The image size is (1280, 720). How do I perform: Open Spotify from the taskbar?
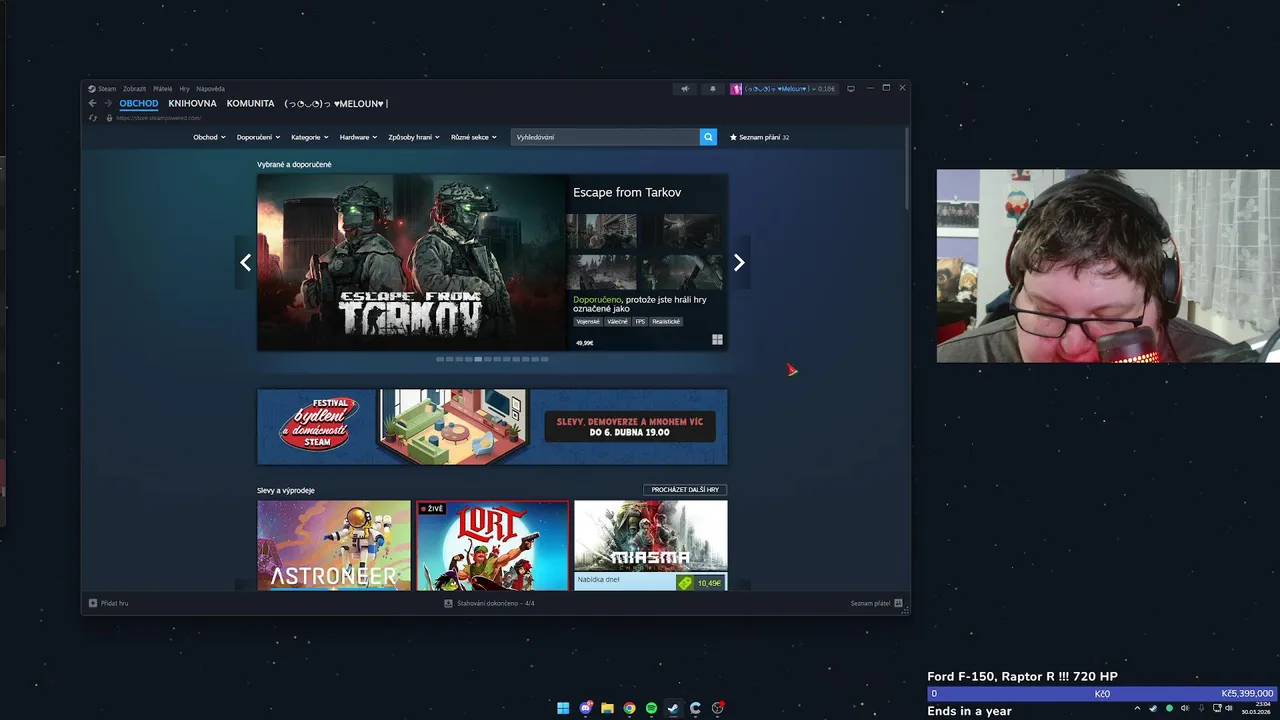(651, 708)
